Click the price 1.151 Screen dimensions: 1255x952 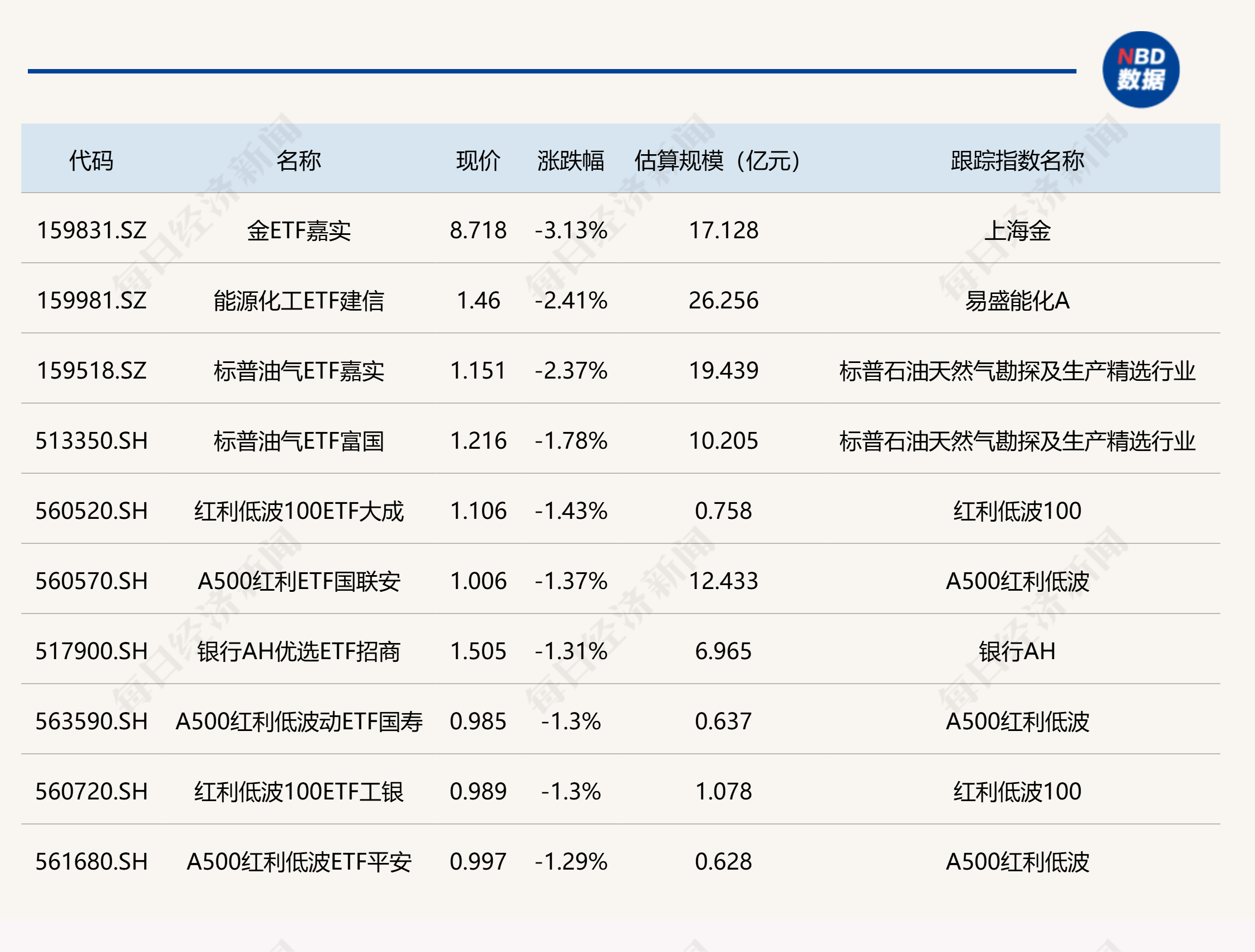[x=478, y=370]
